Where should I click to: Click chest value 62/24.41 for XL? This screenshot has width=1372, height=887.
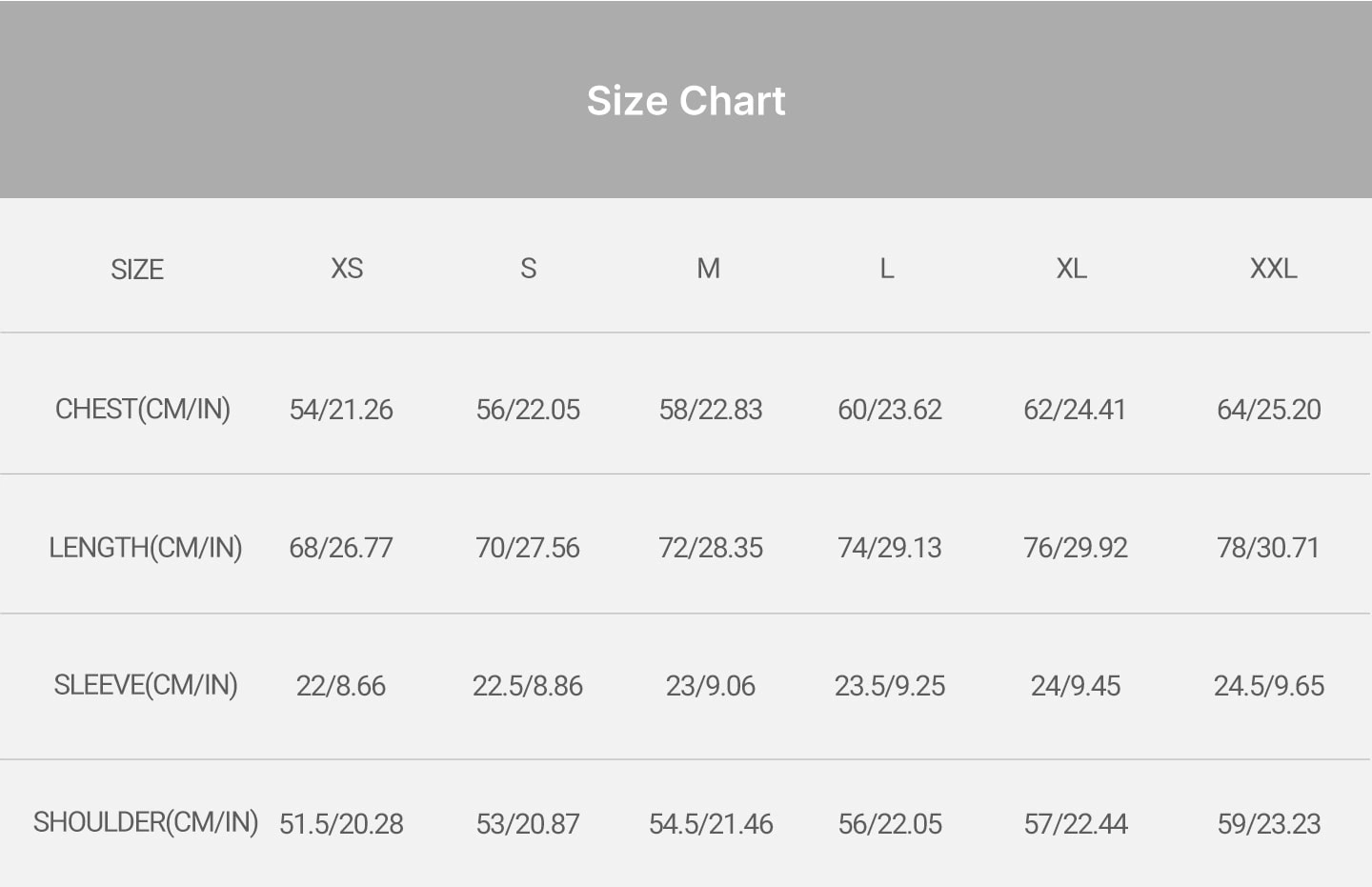[x=1075, y=410]
